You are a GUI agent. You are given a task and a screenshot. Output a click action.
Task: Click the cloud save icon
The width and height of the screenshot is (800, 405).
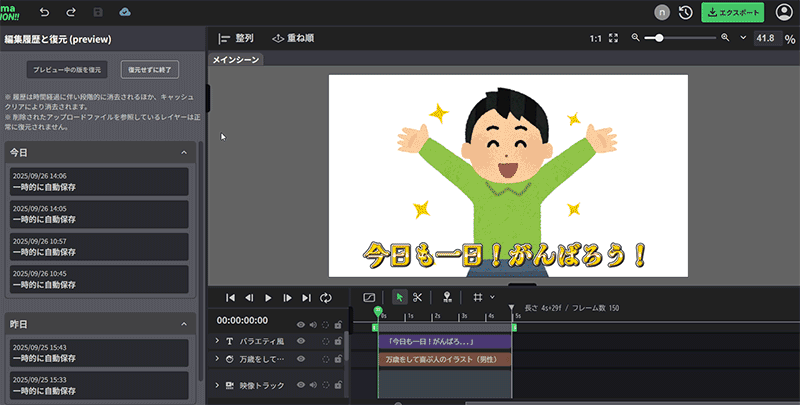125,12
